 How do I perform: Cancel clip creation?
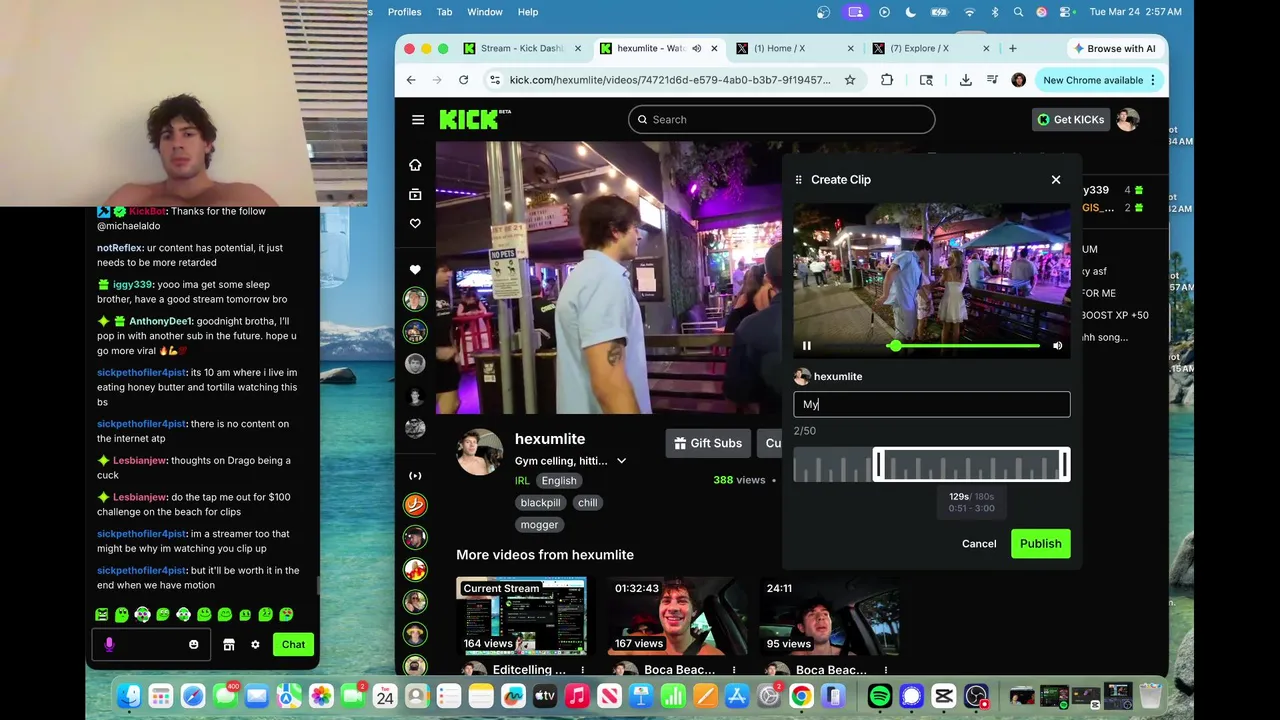tap(979, 544)
